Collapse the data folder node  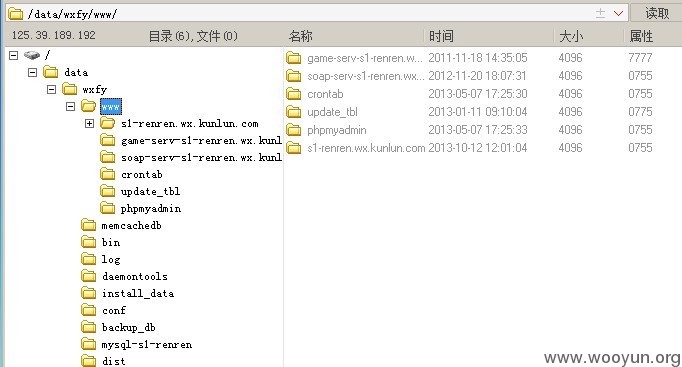tap(33, 72)
